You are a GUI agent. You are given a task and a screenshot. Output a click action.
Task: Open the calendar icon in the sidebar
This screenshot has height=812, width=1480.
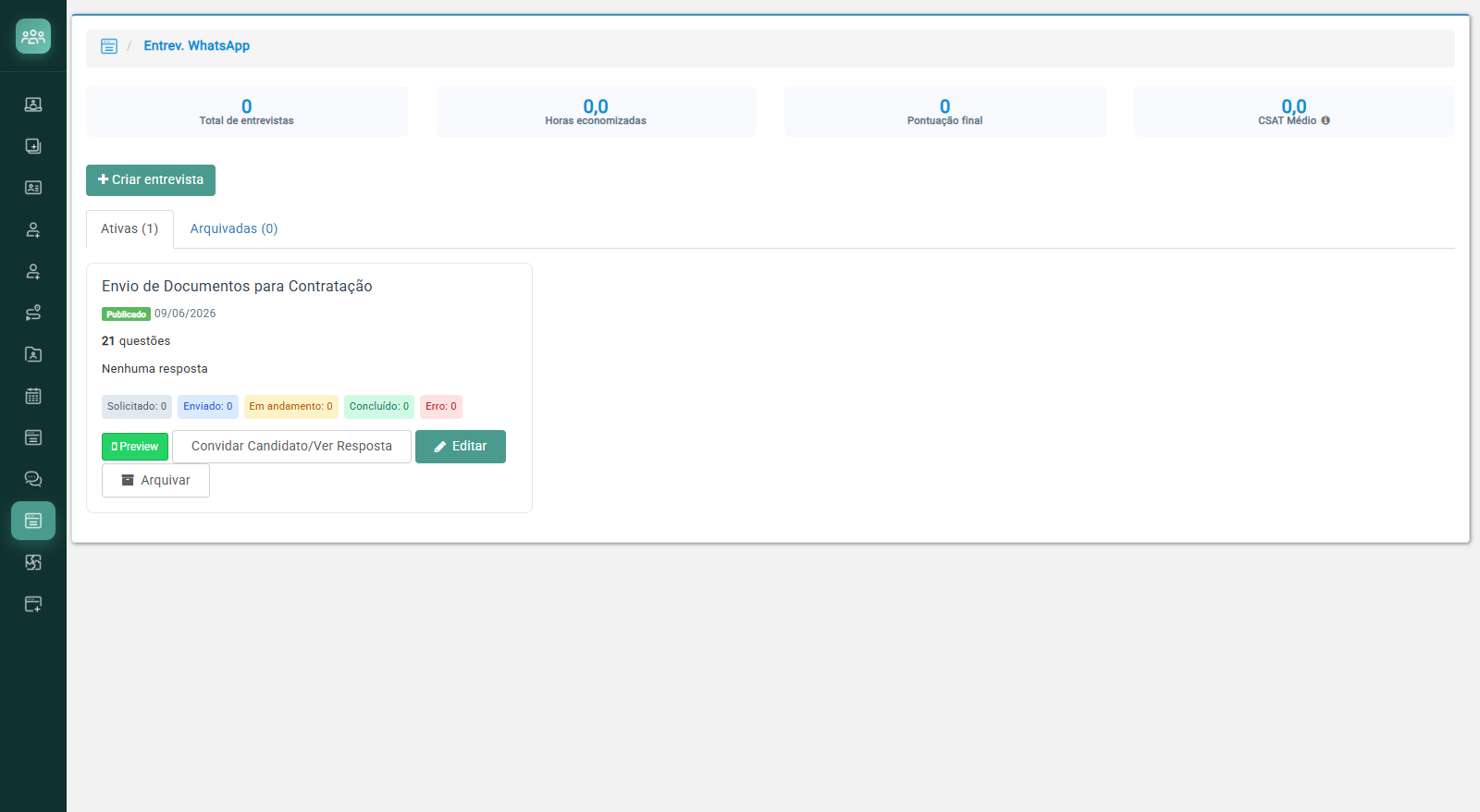pos(33,396)
